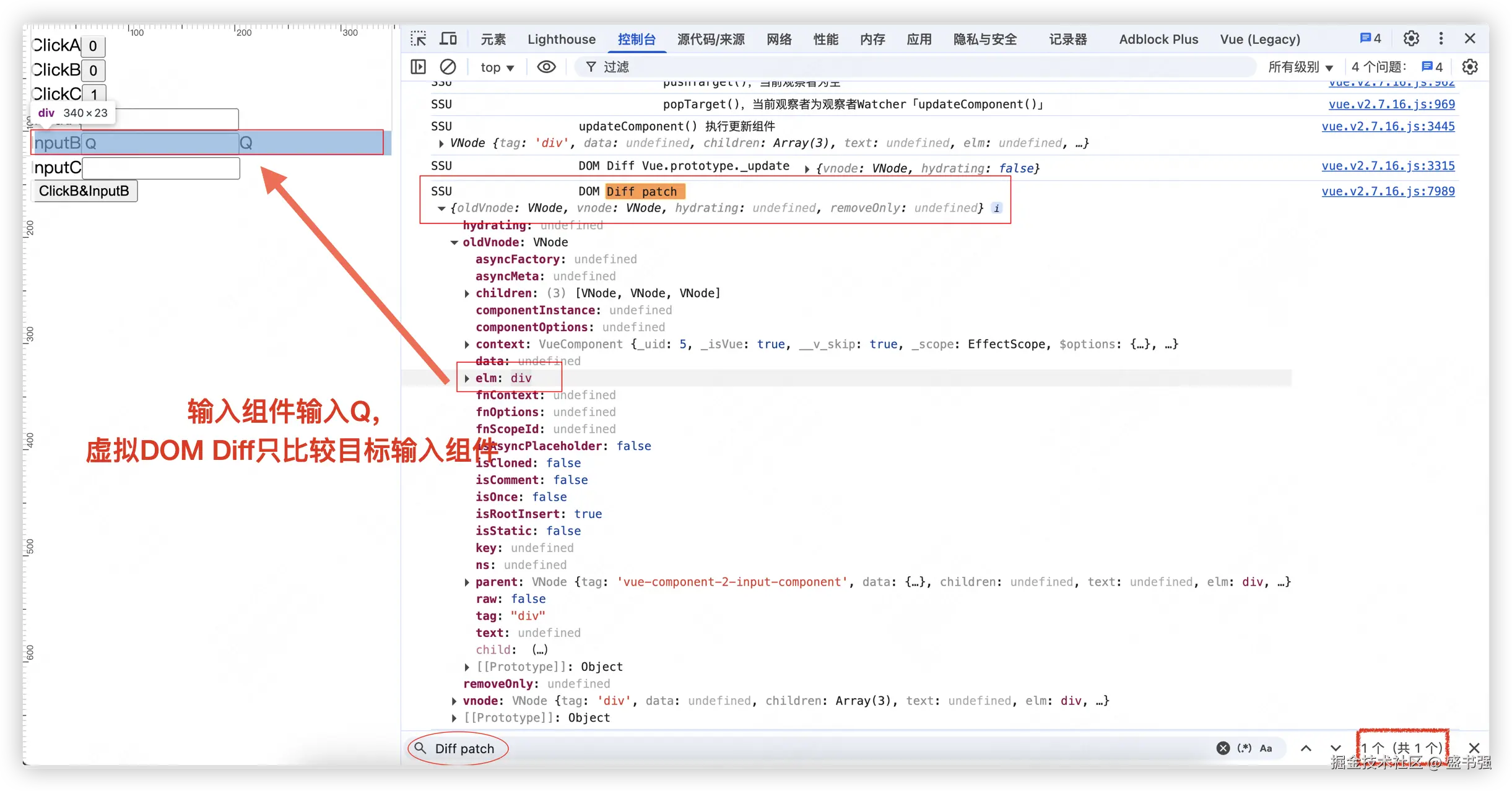Open the top context dropdown
The height and width of the screenshot is (791, 1512).
(497, 67)
